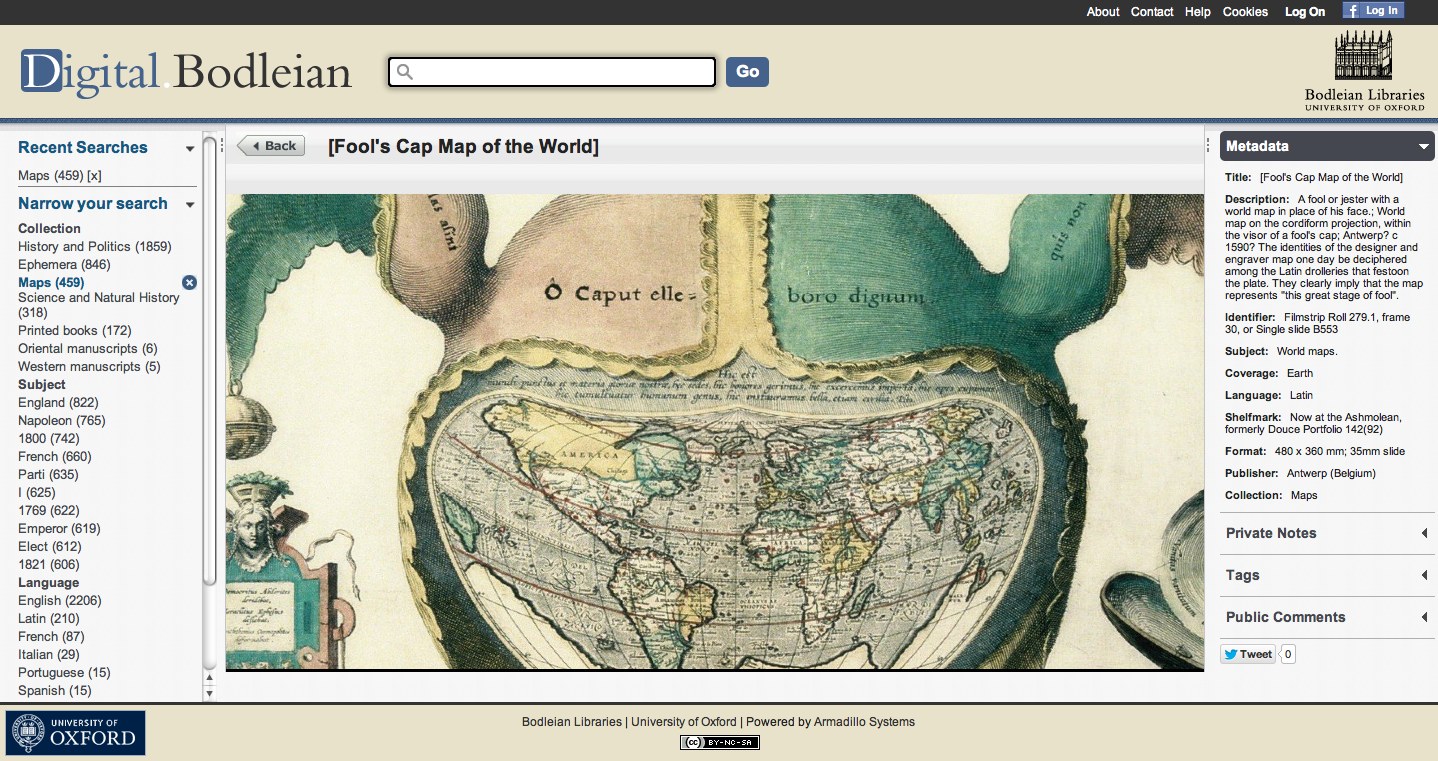Select subject 1800 (742)
The height and width of the screenshot is (761, 1438).
[49, 439]
